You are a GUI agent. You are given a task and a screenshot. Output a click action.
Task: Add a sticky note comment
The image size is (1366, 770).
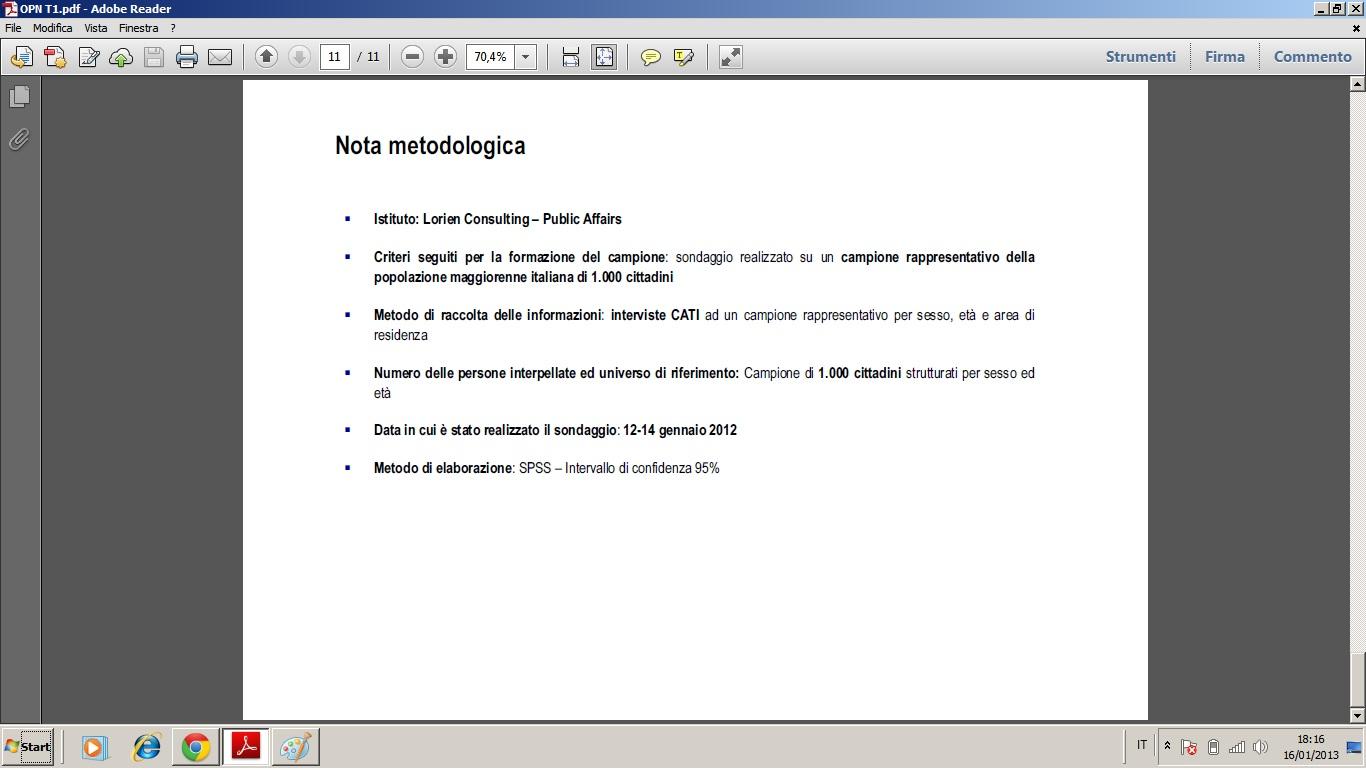651,57
